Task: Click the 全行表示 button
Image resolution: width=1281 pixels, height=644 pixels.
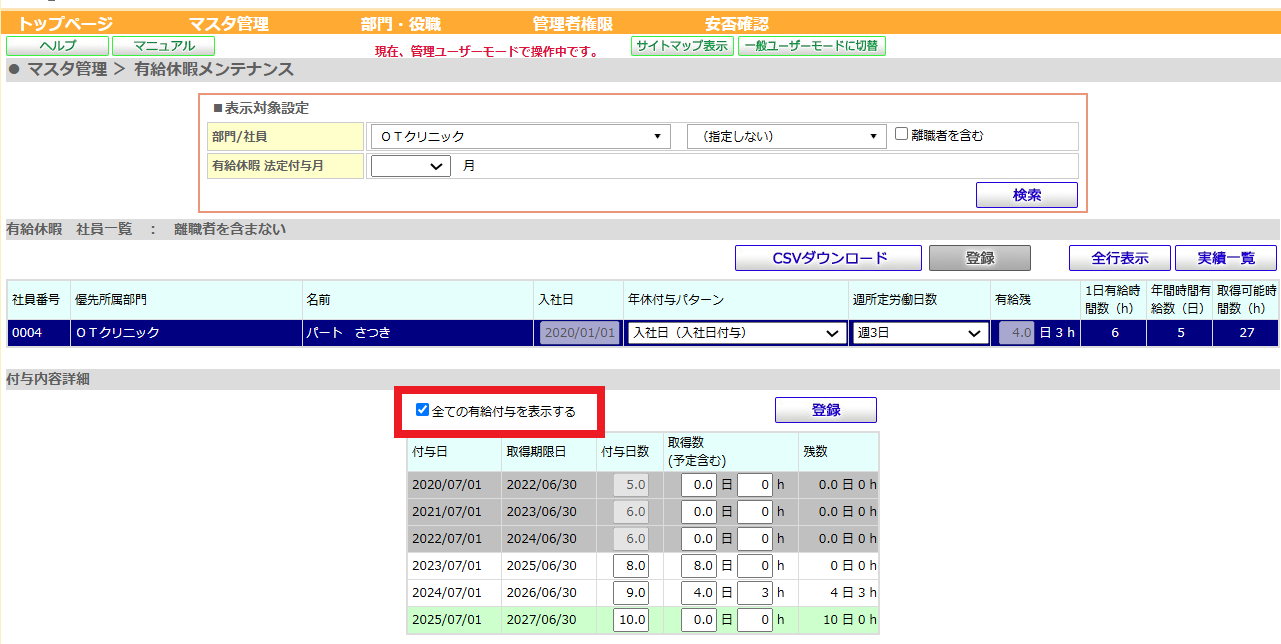Action: [x=1119, y=258]
